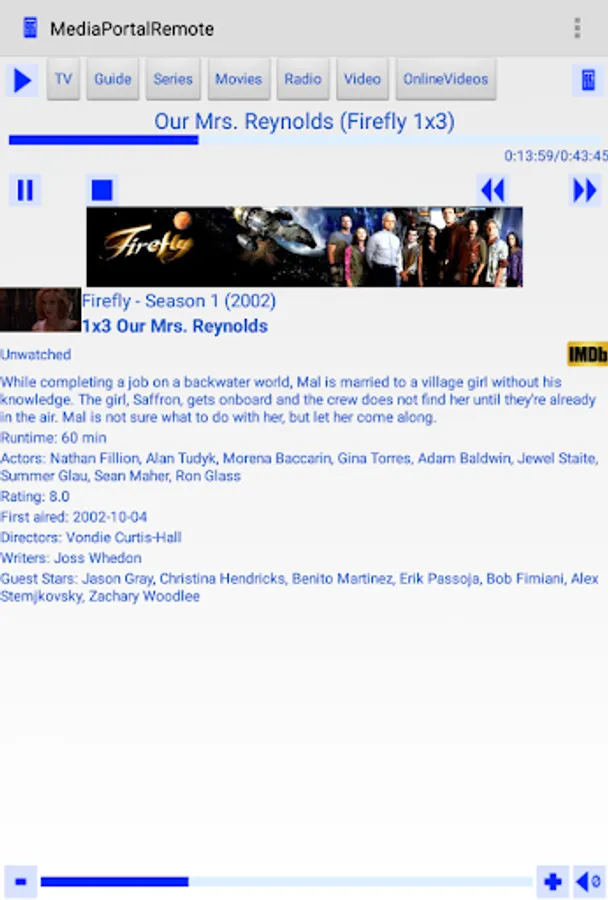The width and height of the screenshot is (608, 900).
Task: Open the Guide section
Action: 113,79
